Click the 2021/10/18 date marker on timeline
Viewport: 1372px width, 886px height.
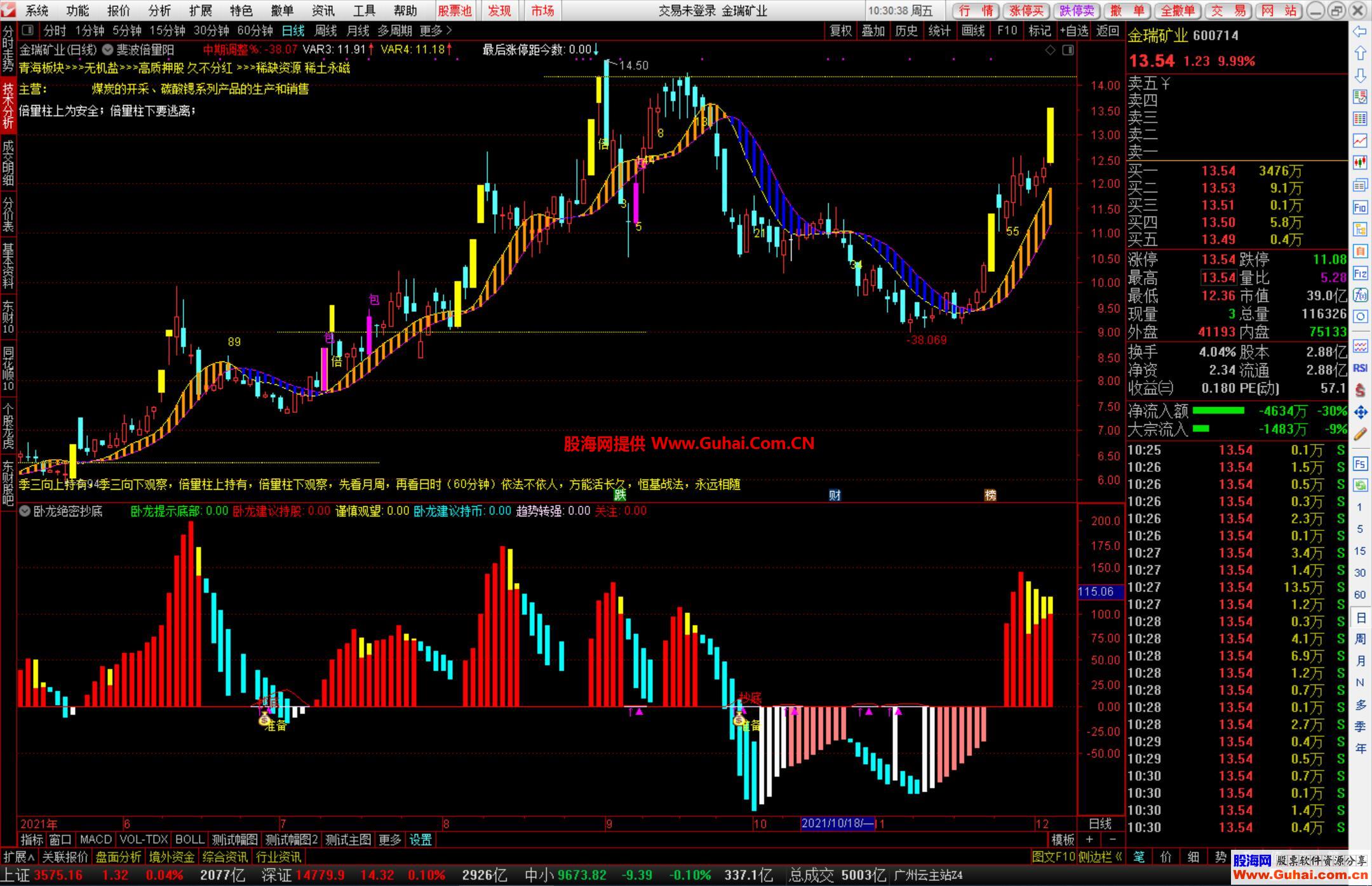838,824
